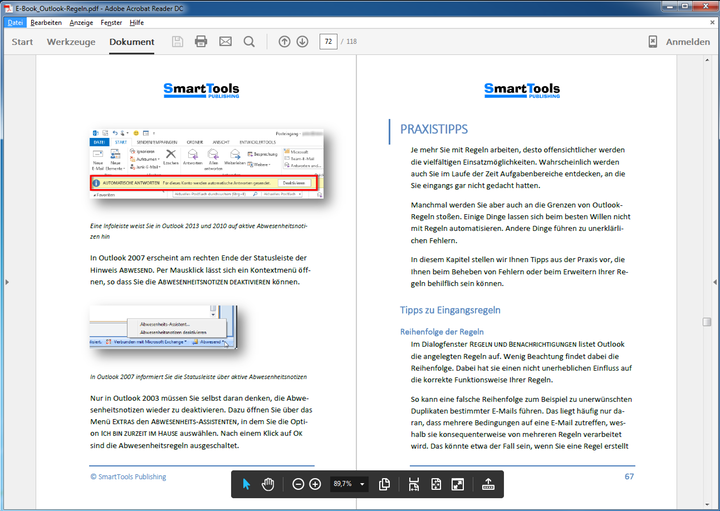Enter full screen mode icon
Image resolution: width=720 pixels, height=511 pixels.
pyautogui.click(x=458, y=484)
